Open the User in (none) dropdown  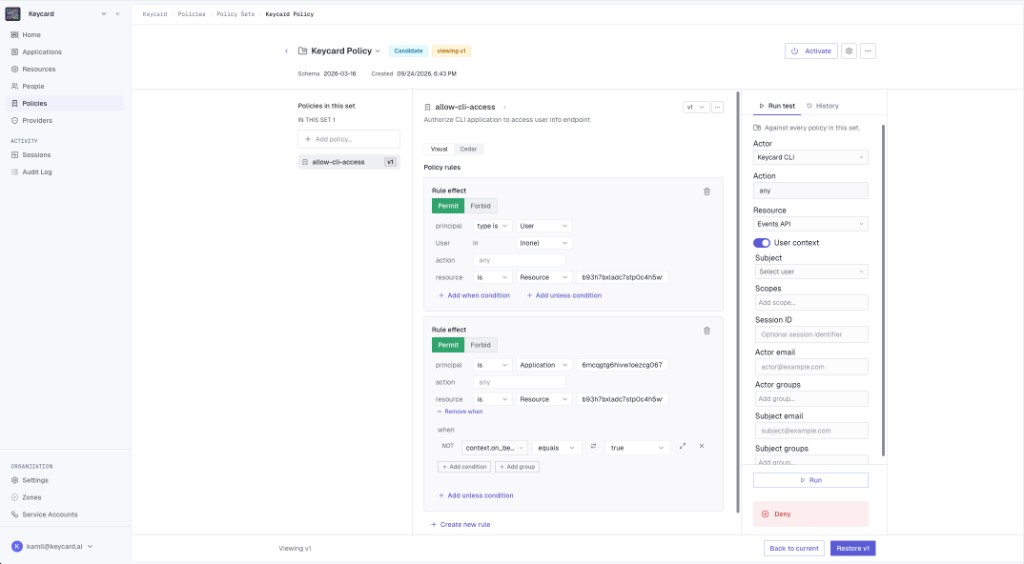(x=543, y=243)
